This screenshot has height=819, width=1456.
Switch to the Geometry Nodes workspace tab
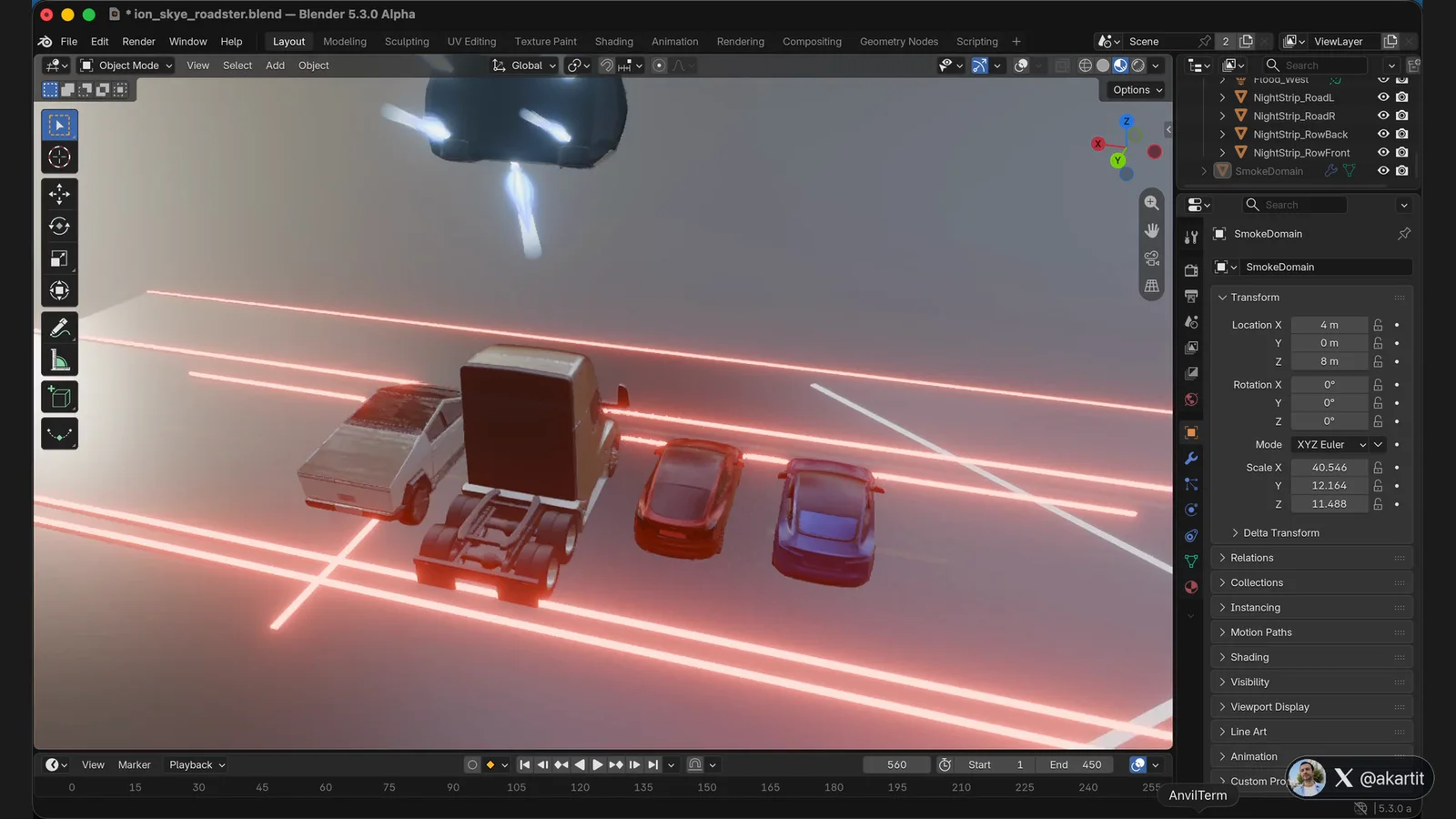tap(899, 42)
